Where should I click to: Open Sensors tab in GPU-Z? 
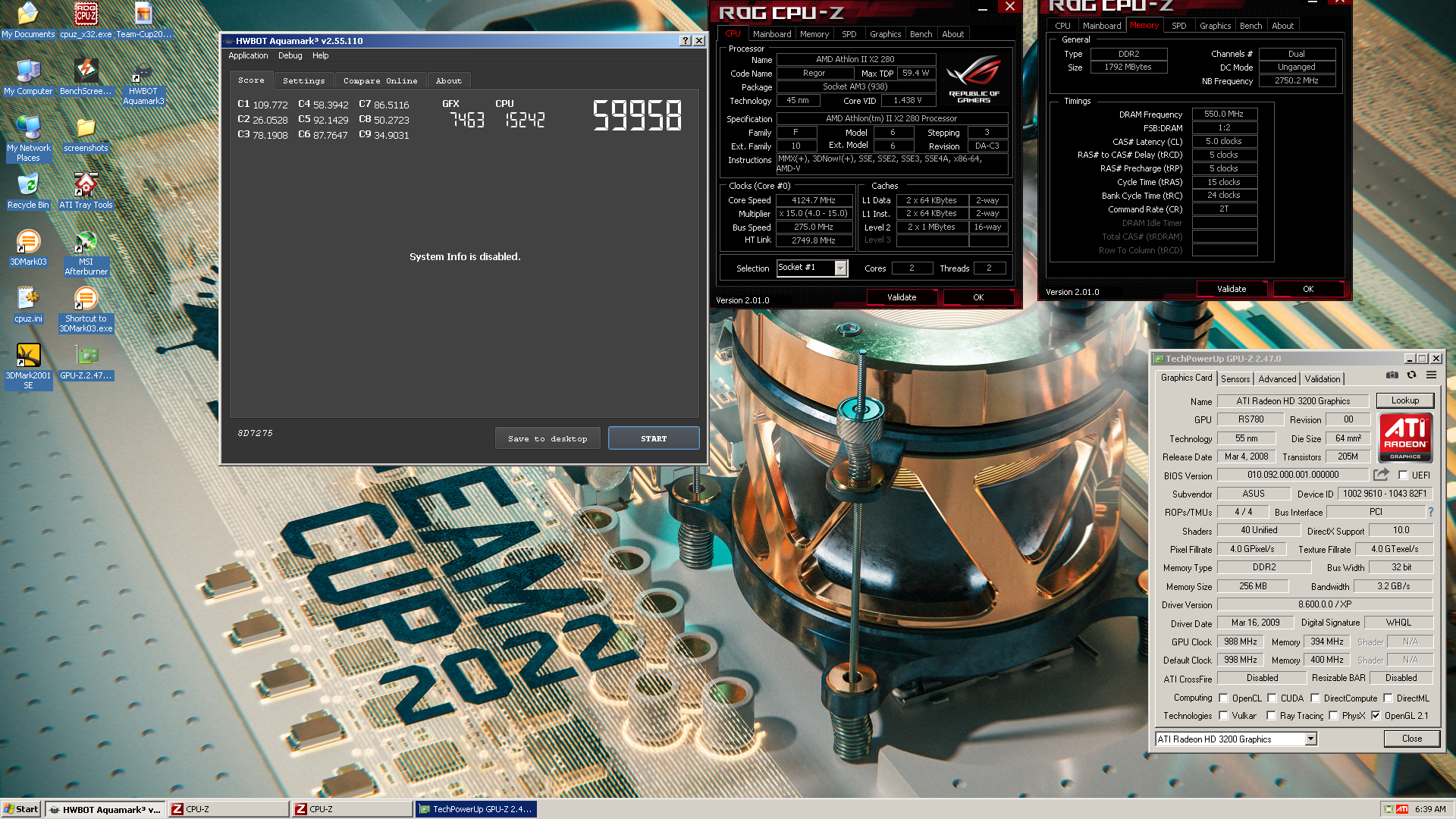click(1235, 379)
